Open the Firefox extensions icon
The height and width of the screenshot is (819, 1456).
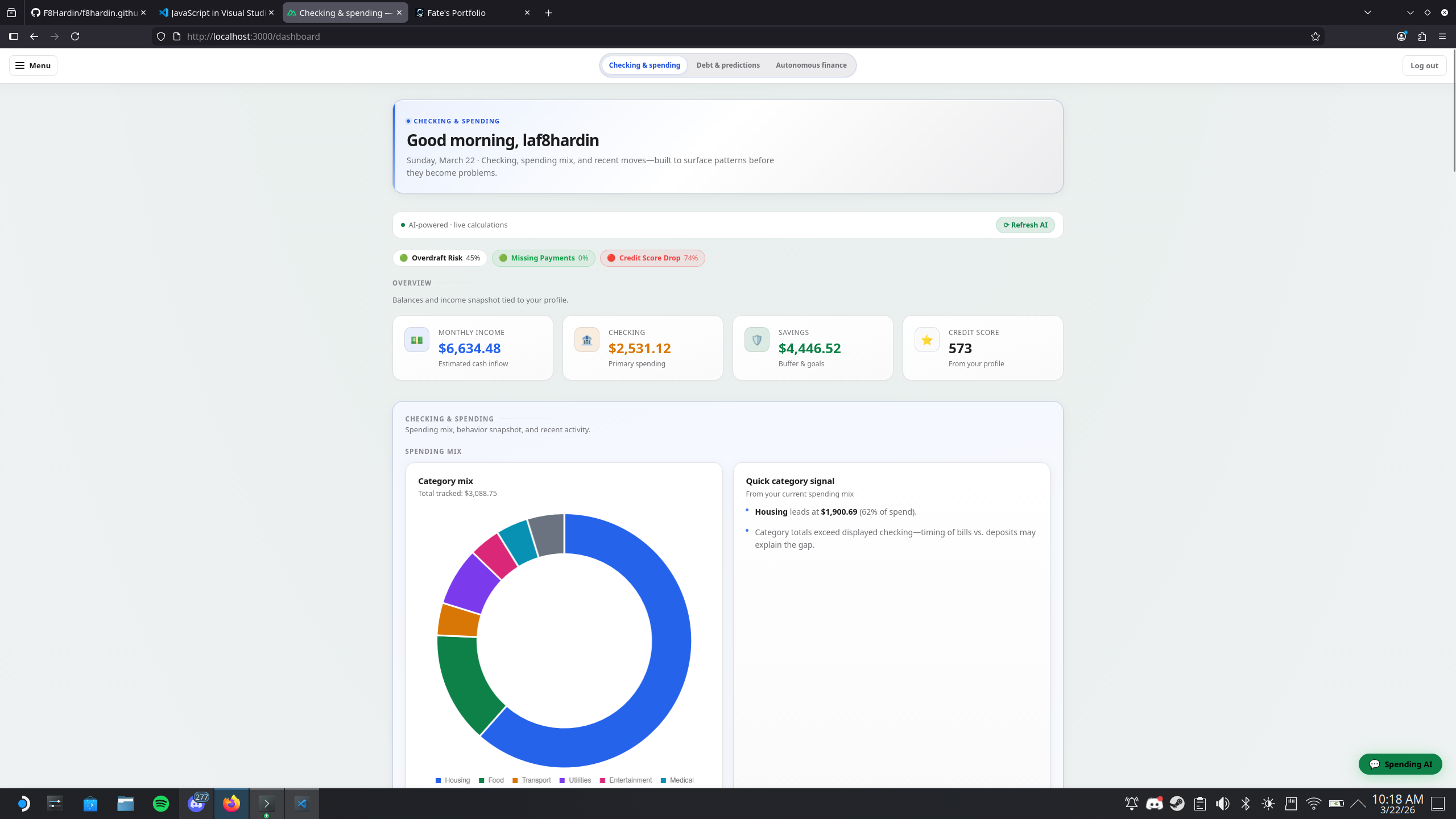[1422, 36]
